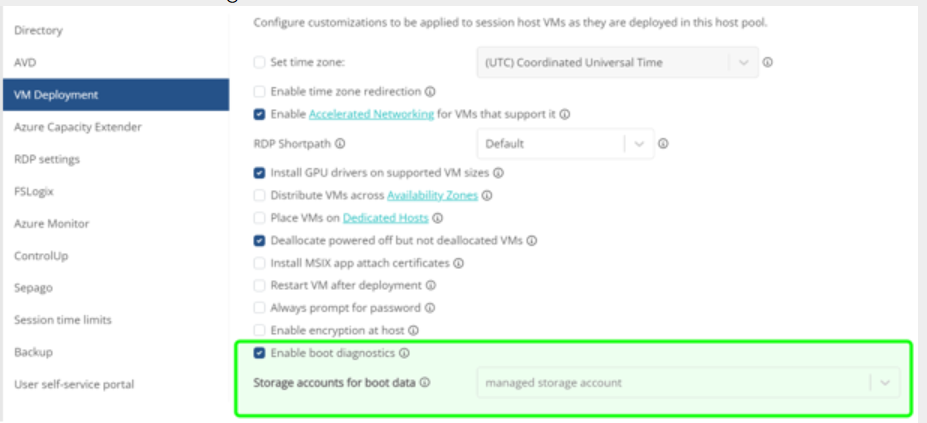Check Restart VM after deployment option
The width and height of the screenshot is (927, 423).
click(260, 284)
